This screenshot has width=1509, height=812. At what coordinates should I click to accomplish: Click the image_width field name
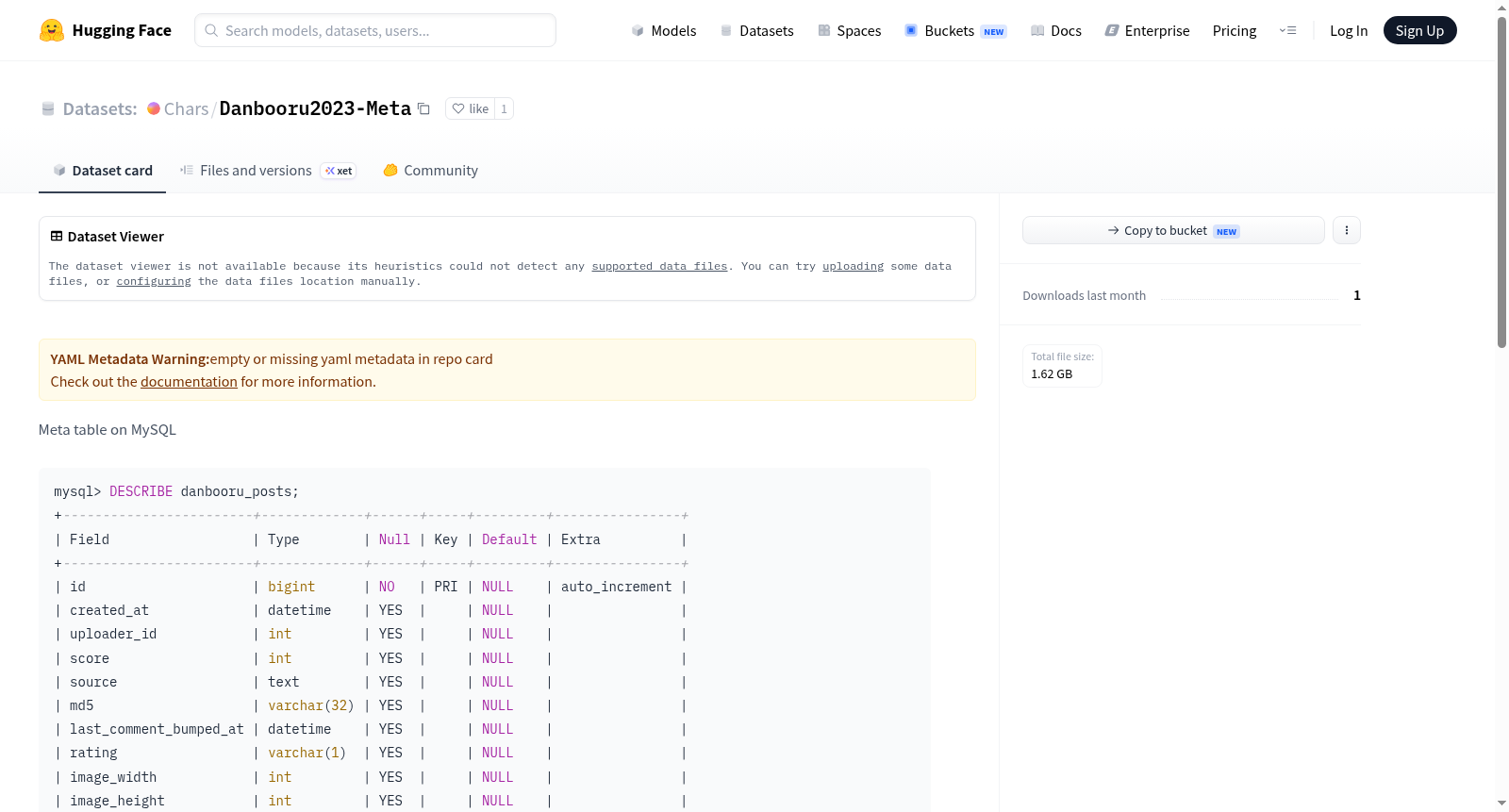coord(113,777)
